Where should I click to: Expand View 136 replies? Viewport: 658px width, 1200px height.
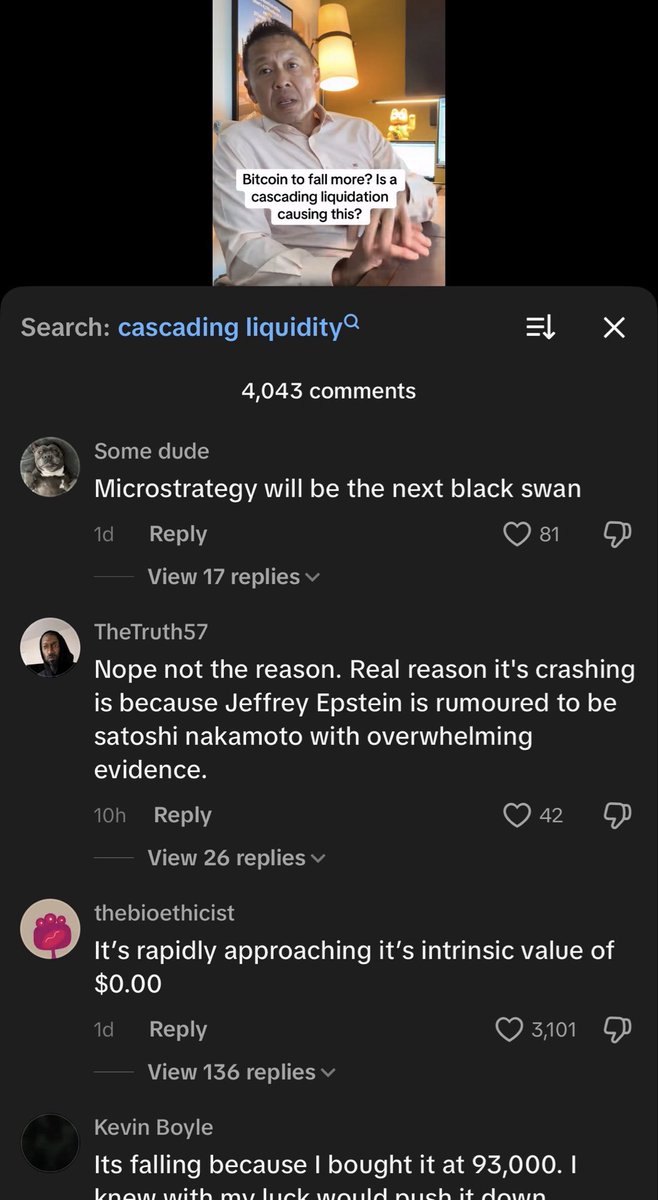pyautogui.click(x=241, y=1072)
